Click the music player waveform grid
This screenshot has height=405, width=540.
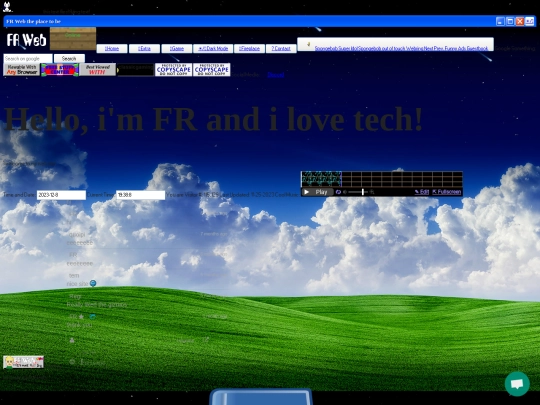382,179
